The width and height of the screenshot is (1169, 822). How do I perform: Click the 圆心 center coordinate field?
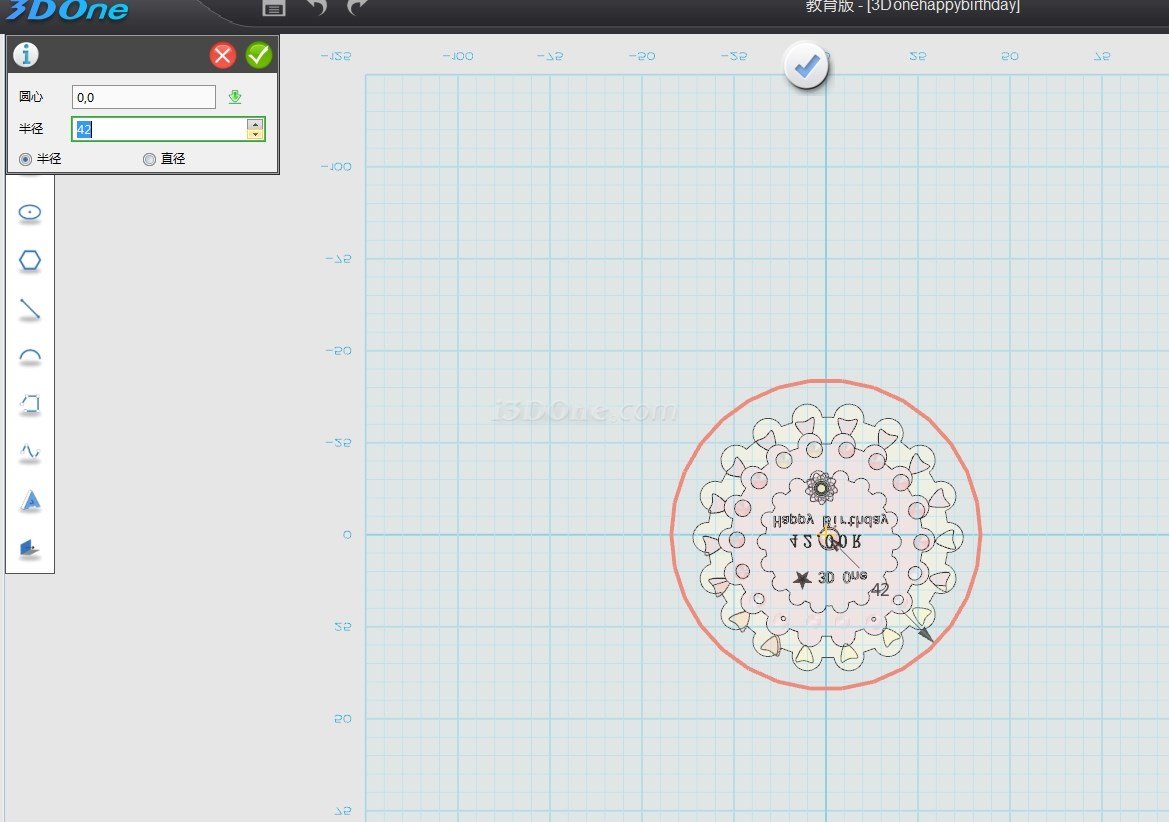pyautogui.click(x=144, y=97)
